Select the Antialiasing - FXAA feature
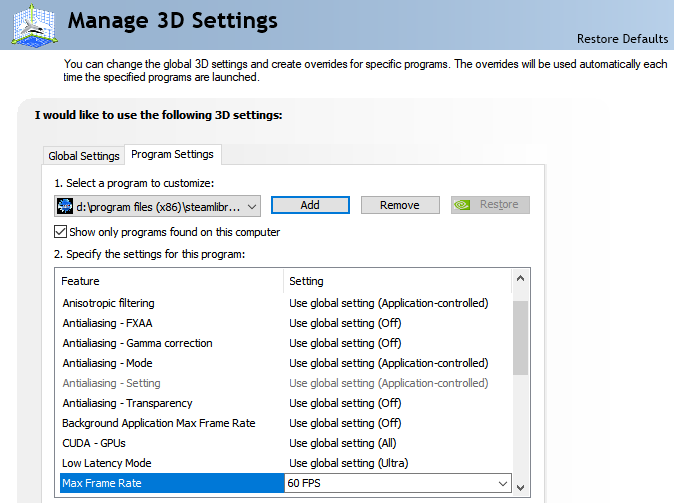 coord(107,323)
